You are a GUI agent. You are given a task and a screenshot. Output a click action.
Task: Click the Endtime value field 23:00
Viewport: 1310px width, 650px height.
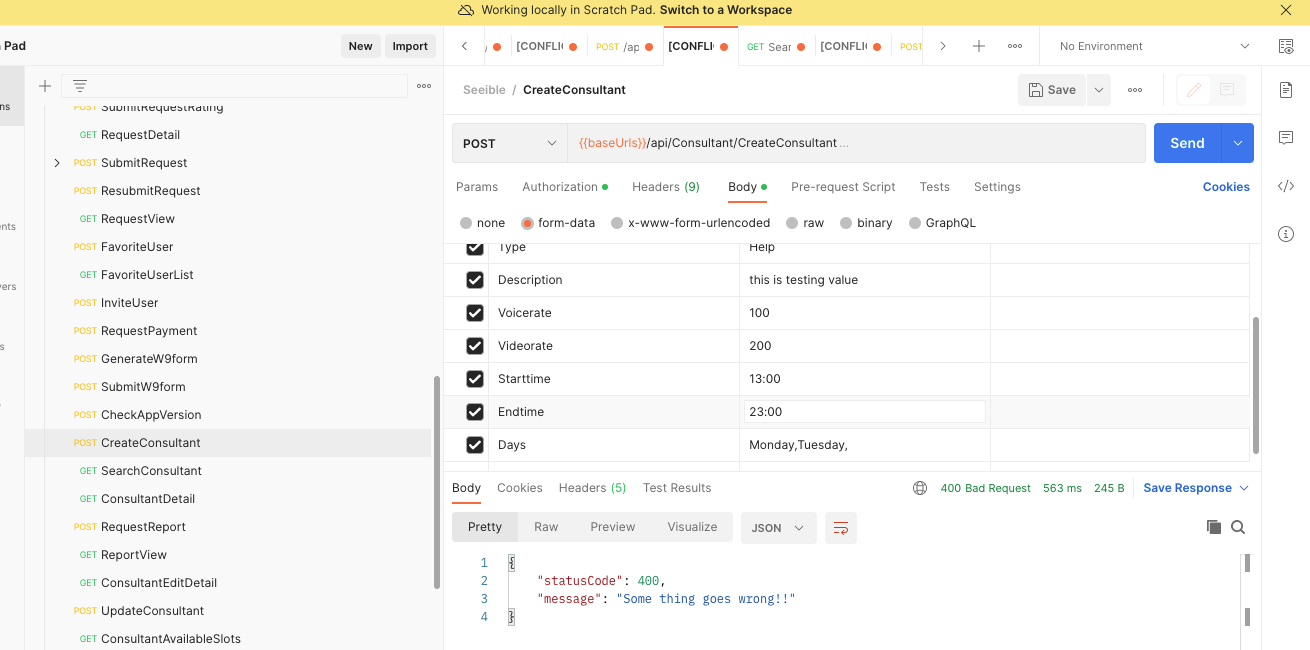[x=865, y=412]
